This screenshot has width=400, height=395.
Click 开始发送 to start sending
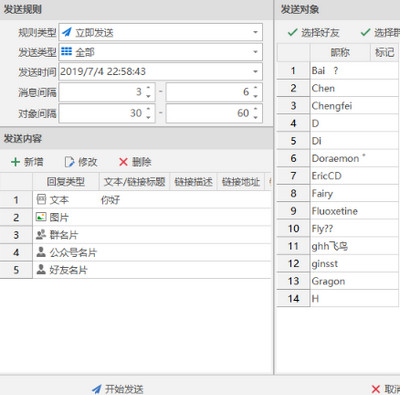tap(118, 389)
